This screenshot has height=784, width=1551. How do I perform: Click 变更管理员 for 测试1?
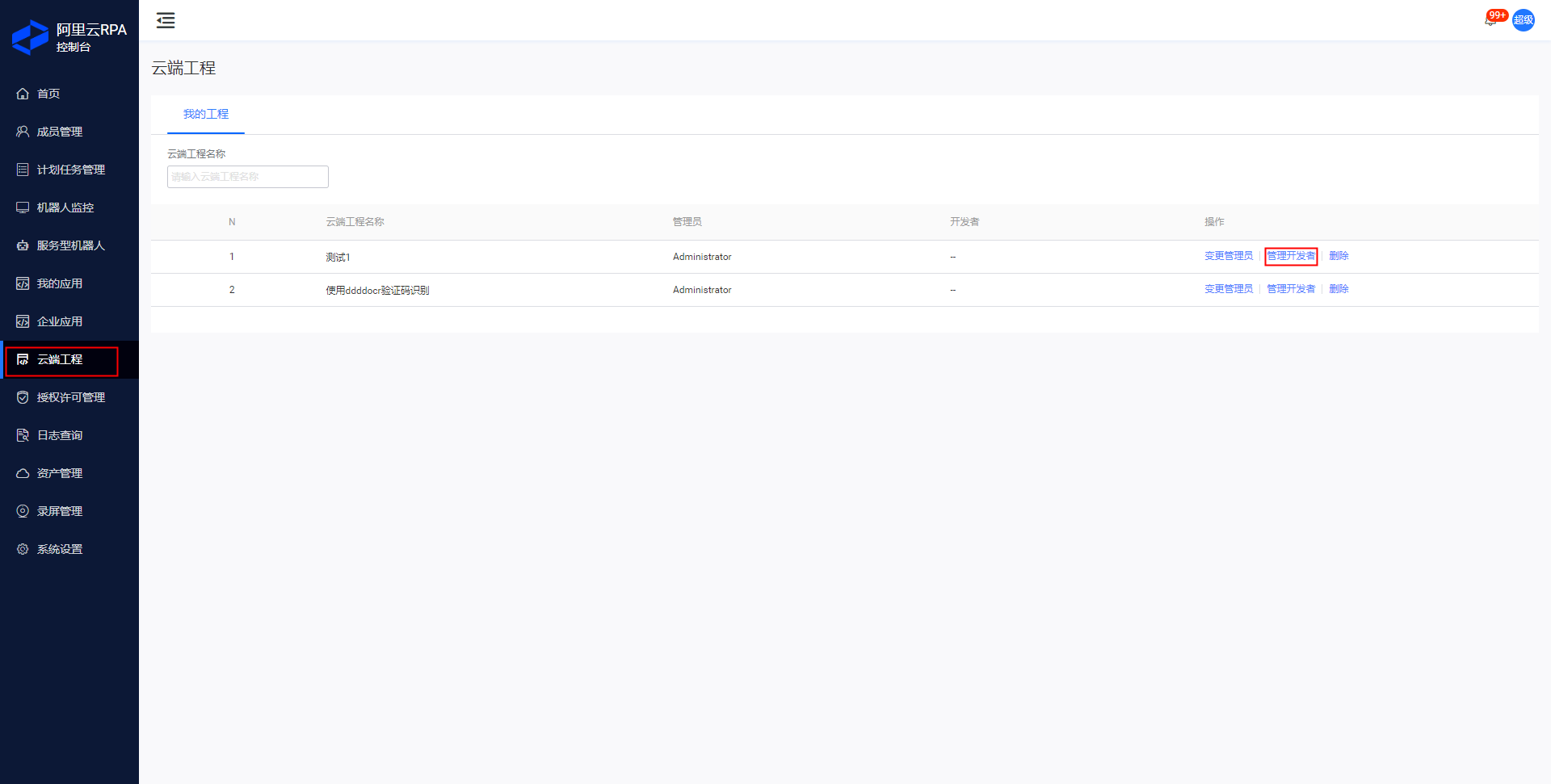pos(1229,256)
